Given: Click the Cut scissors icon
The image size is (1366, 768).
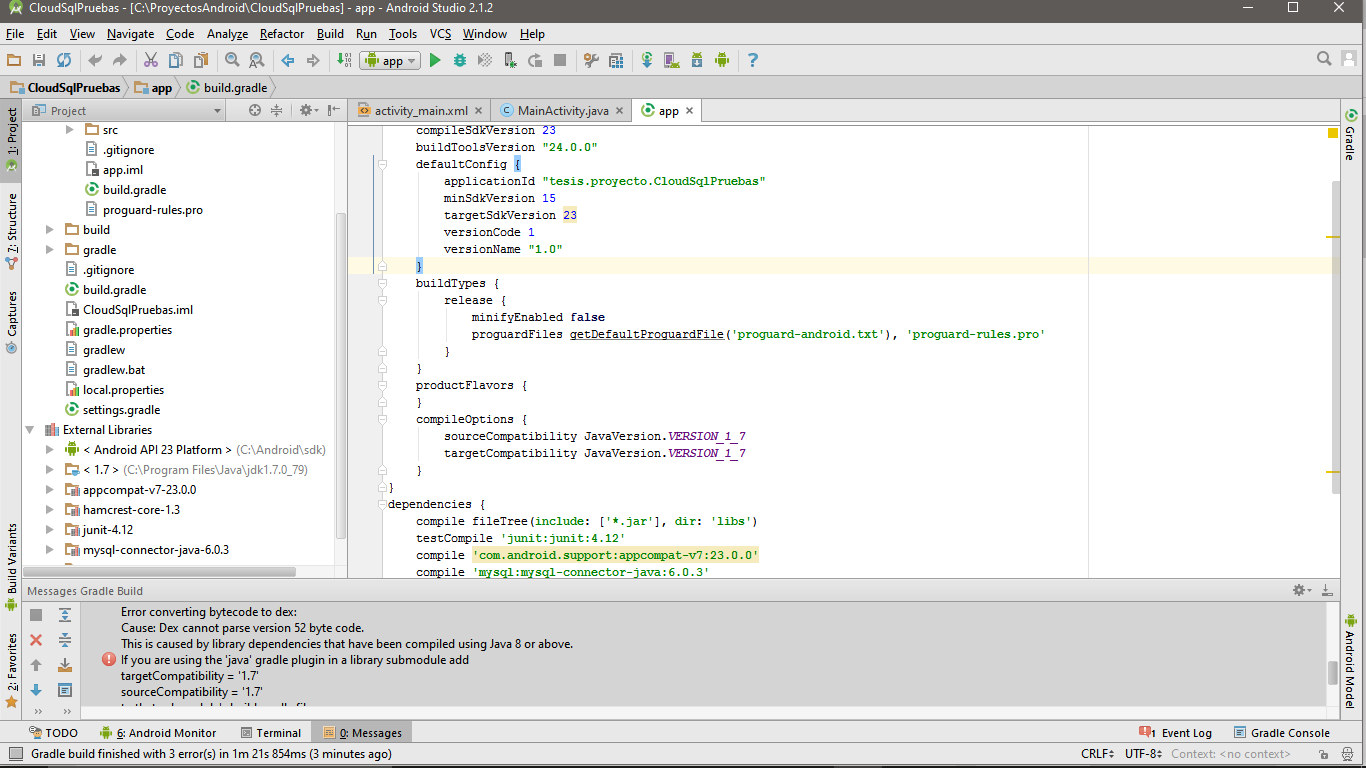Looking at the screenshot, I should tap(151, 60).
